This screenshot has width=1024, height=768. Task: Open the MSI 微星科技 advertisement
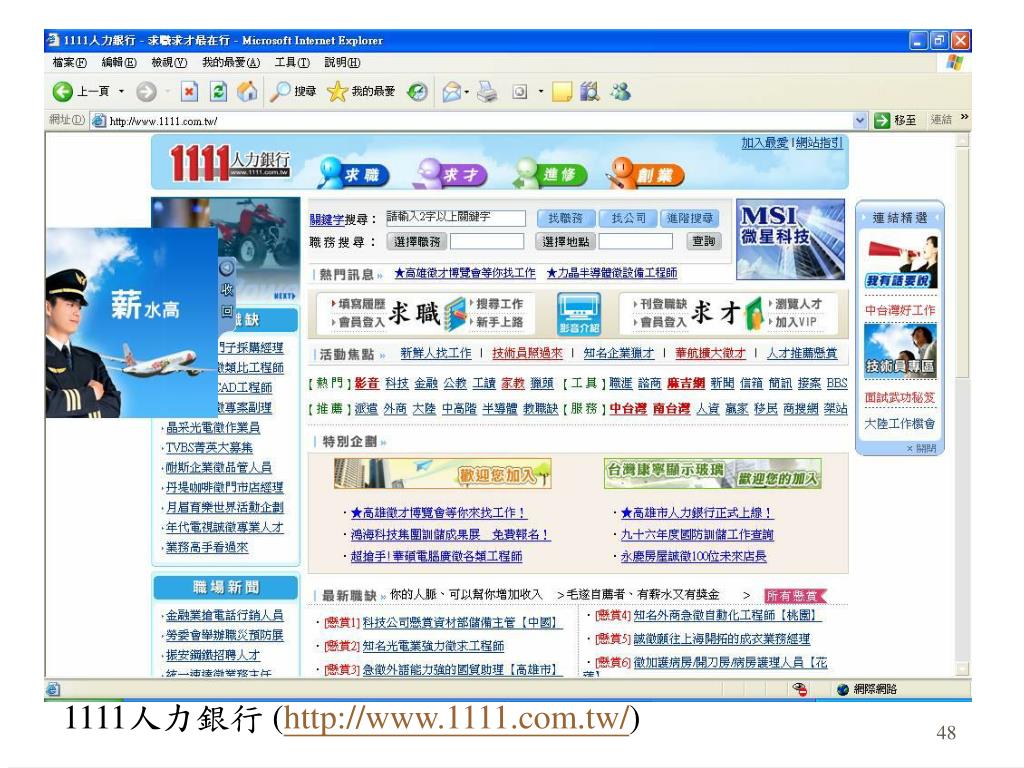click(790, 240)
